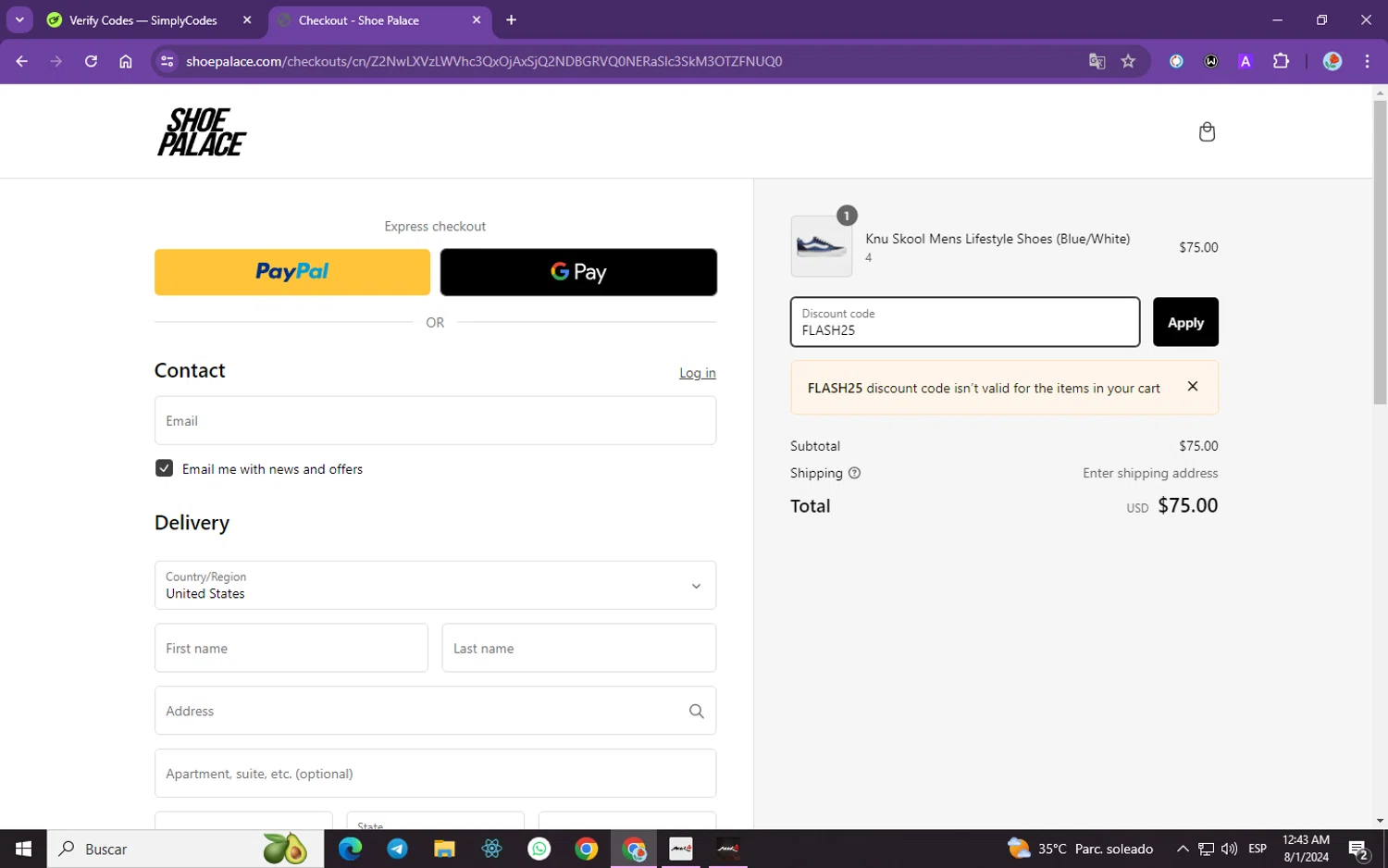Open the Extensions puzzle icon
This screenshot has width=1388, height=868.
pos(1281,61)
